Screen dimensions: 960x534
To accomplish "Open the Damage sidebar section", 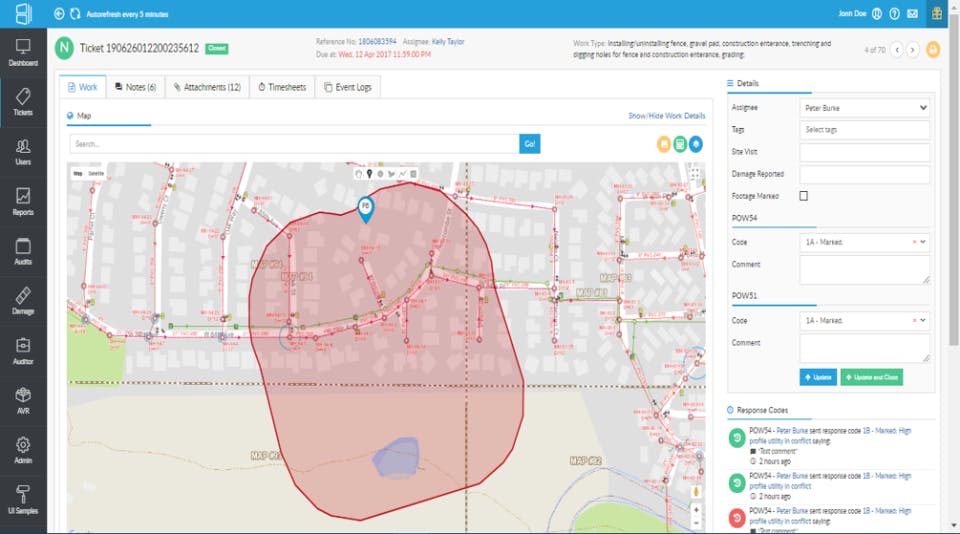I will tap(23, 301).
